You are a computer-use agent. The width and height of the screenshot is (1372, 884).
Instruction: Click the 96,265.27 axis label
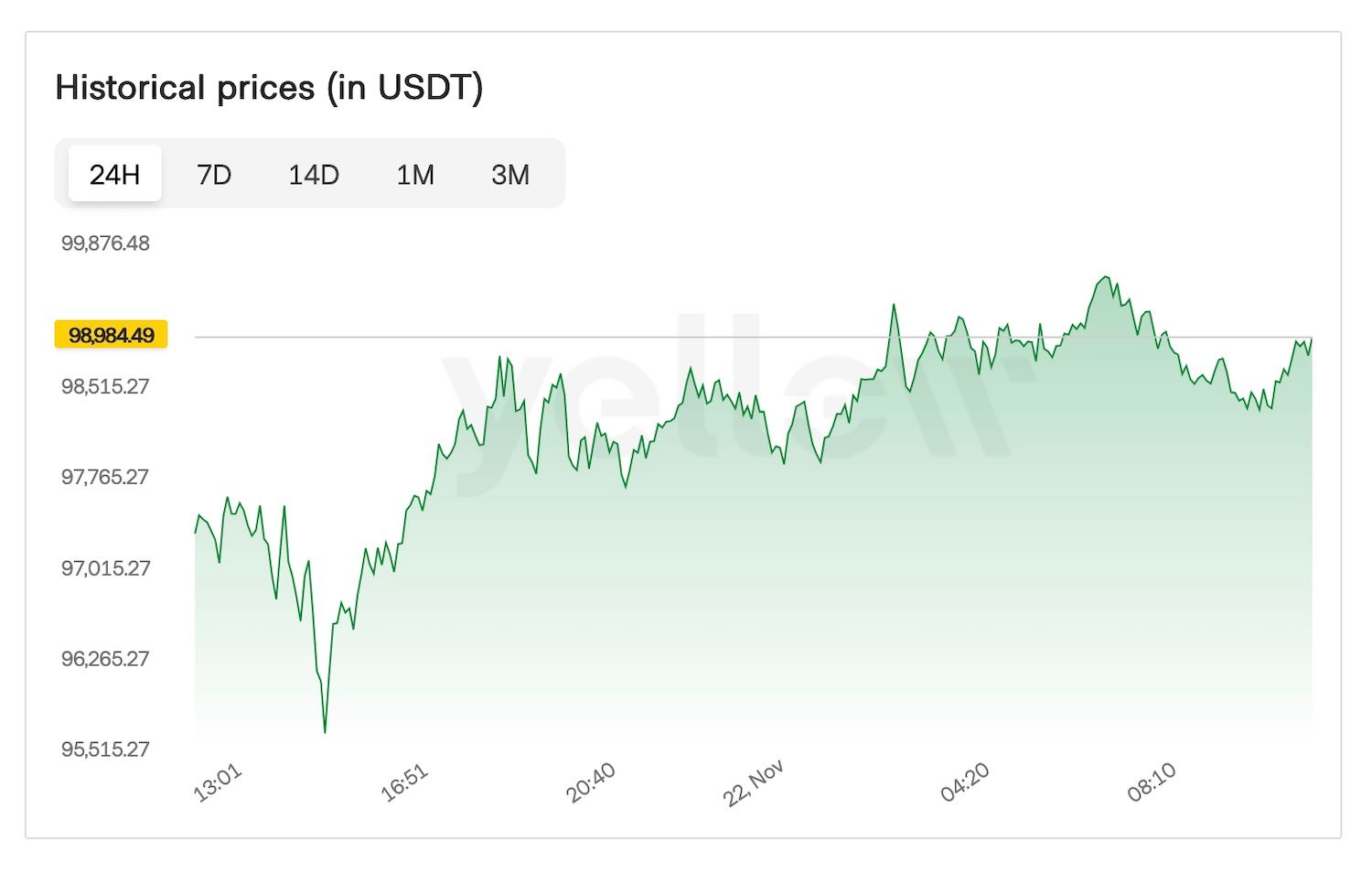click(108, 658)
